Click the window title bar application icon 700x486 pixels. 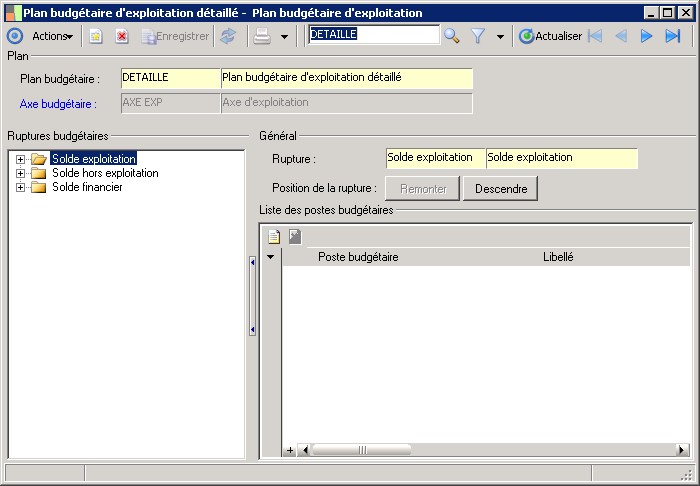pos(13,13)
